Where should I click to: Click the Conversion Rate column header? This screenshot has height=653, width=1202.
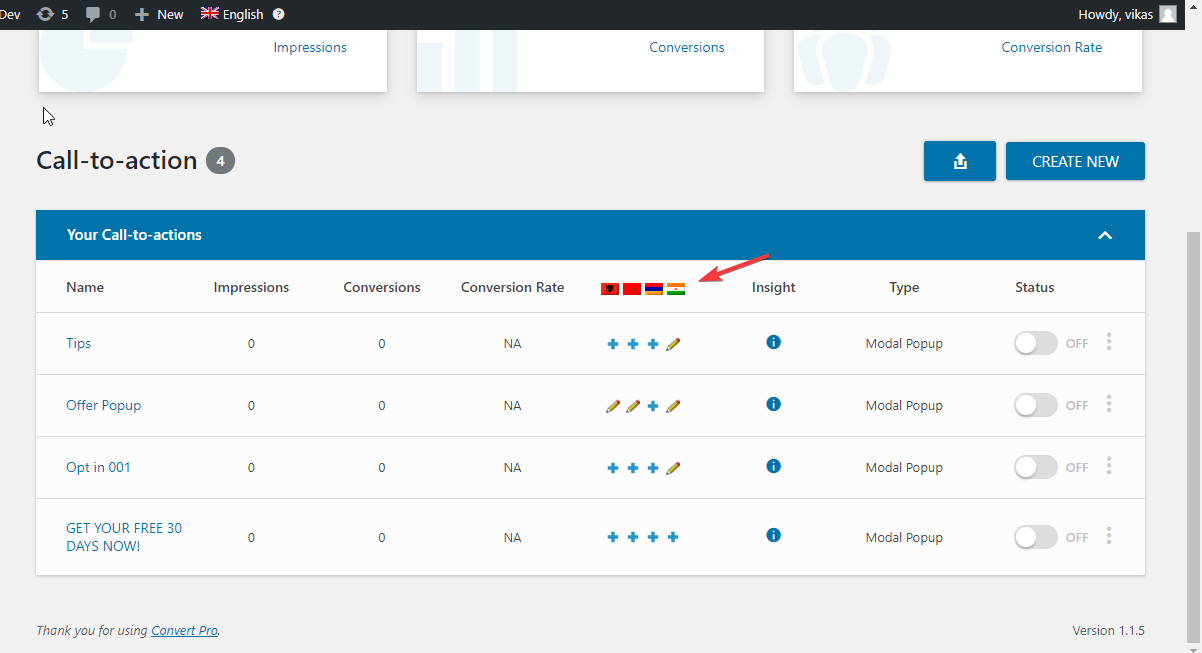pyautogui.click(x=513, y=287)
